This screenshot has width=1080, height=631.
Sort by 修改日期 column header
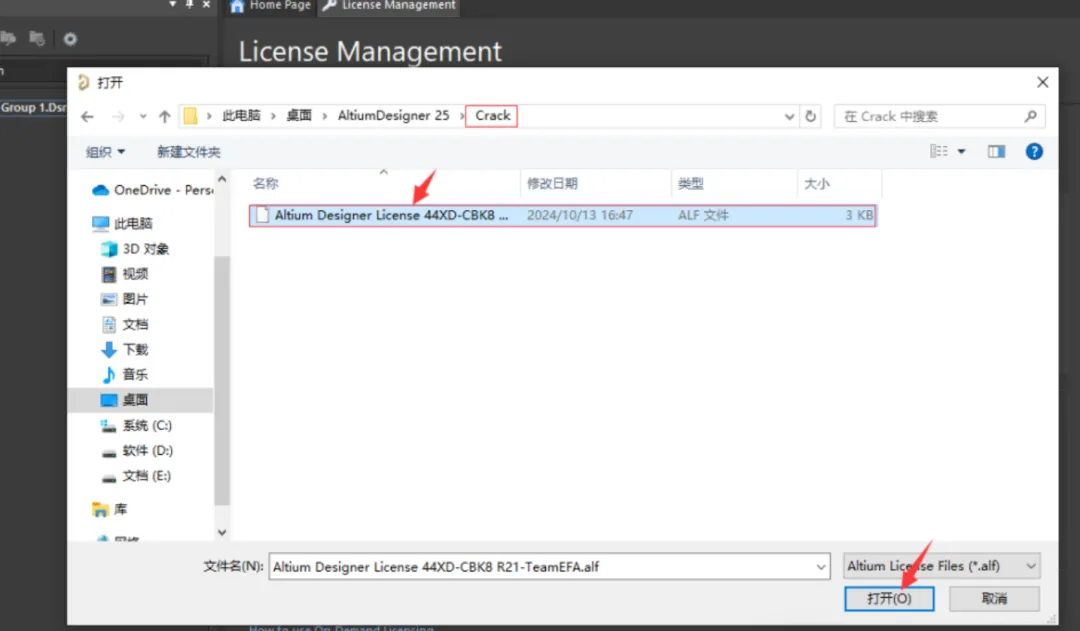pyautogui.click(x=552, y=183)
